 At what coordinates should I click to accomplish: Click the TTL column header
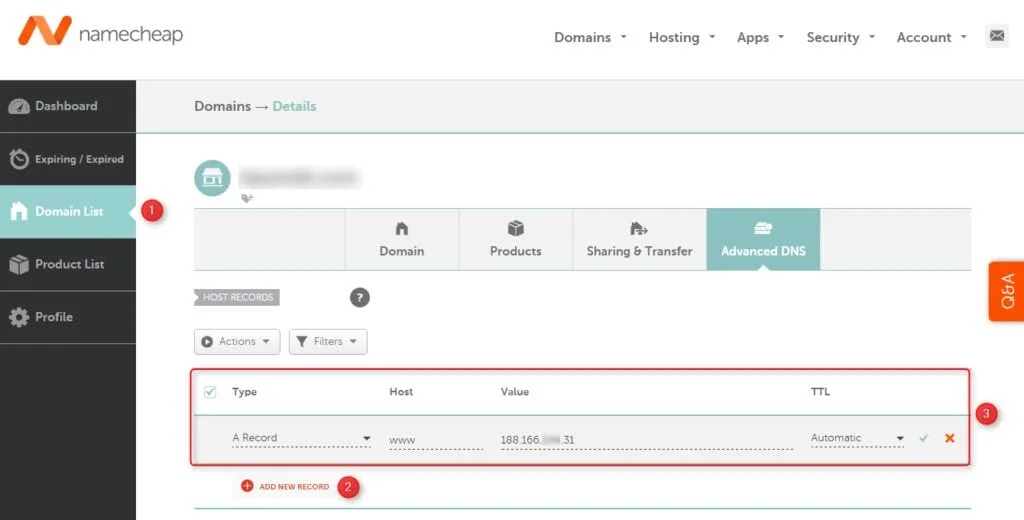click(820, 392)
